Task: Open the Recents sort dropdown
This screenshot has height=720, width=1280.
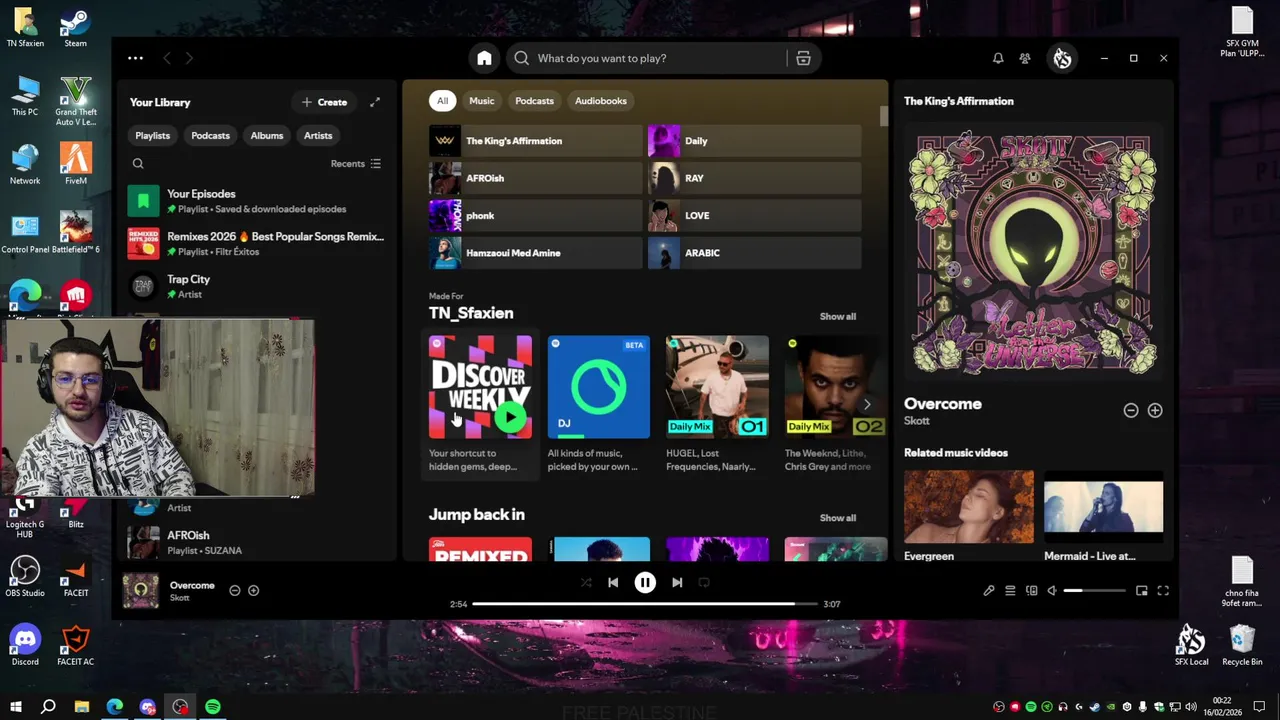Action: tap(356, 164)
